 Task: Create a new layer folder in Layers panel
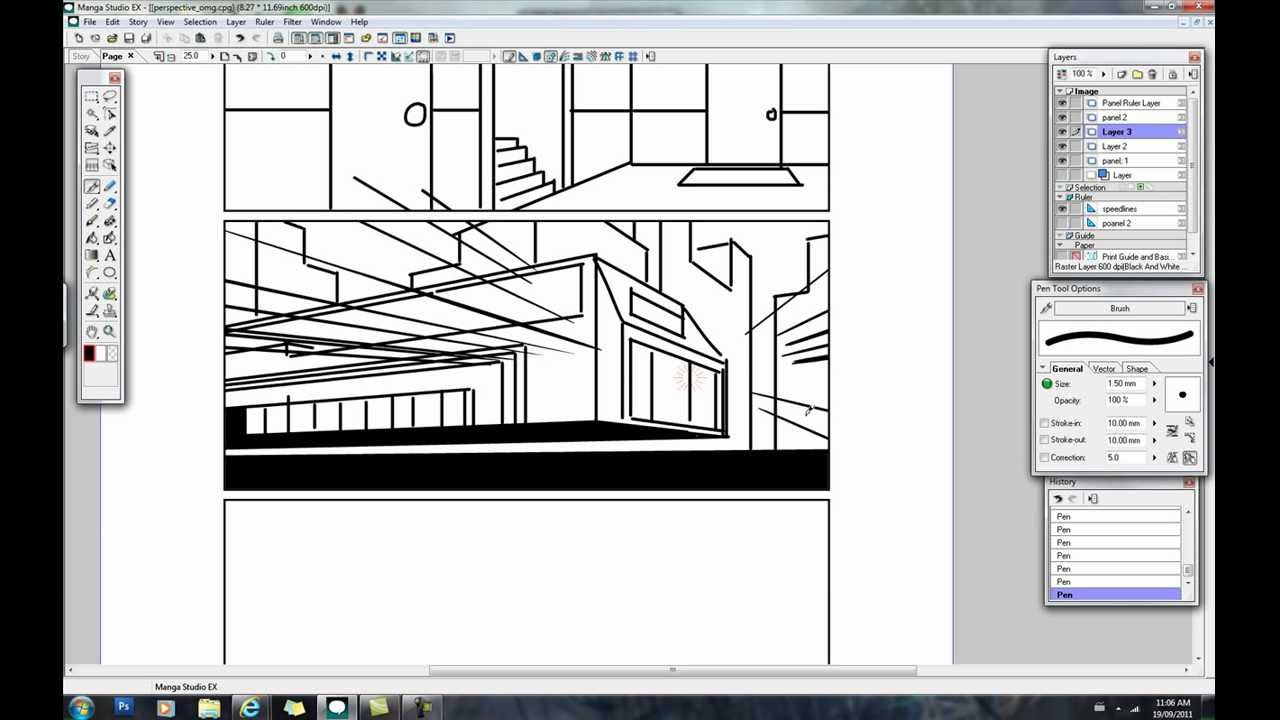click(1137, 74)
